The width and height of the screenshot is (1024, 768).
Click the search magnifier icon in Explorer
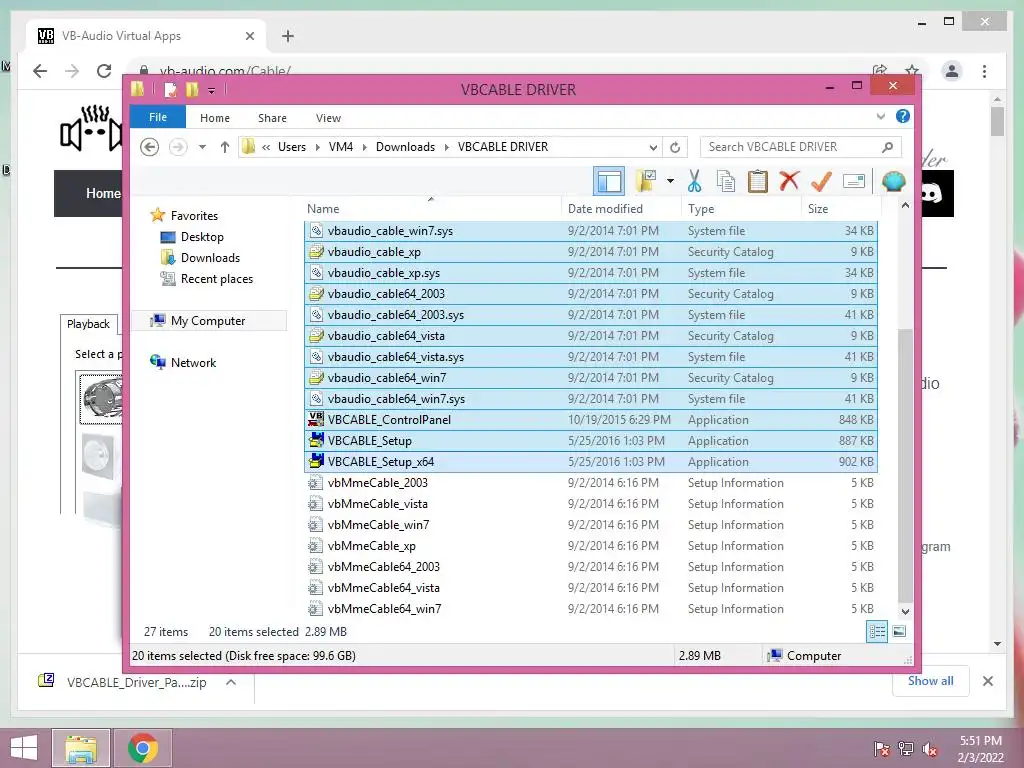tap(887, 147)
